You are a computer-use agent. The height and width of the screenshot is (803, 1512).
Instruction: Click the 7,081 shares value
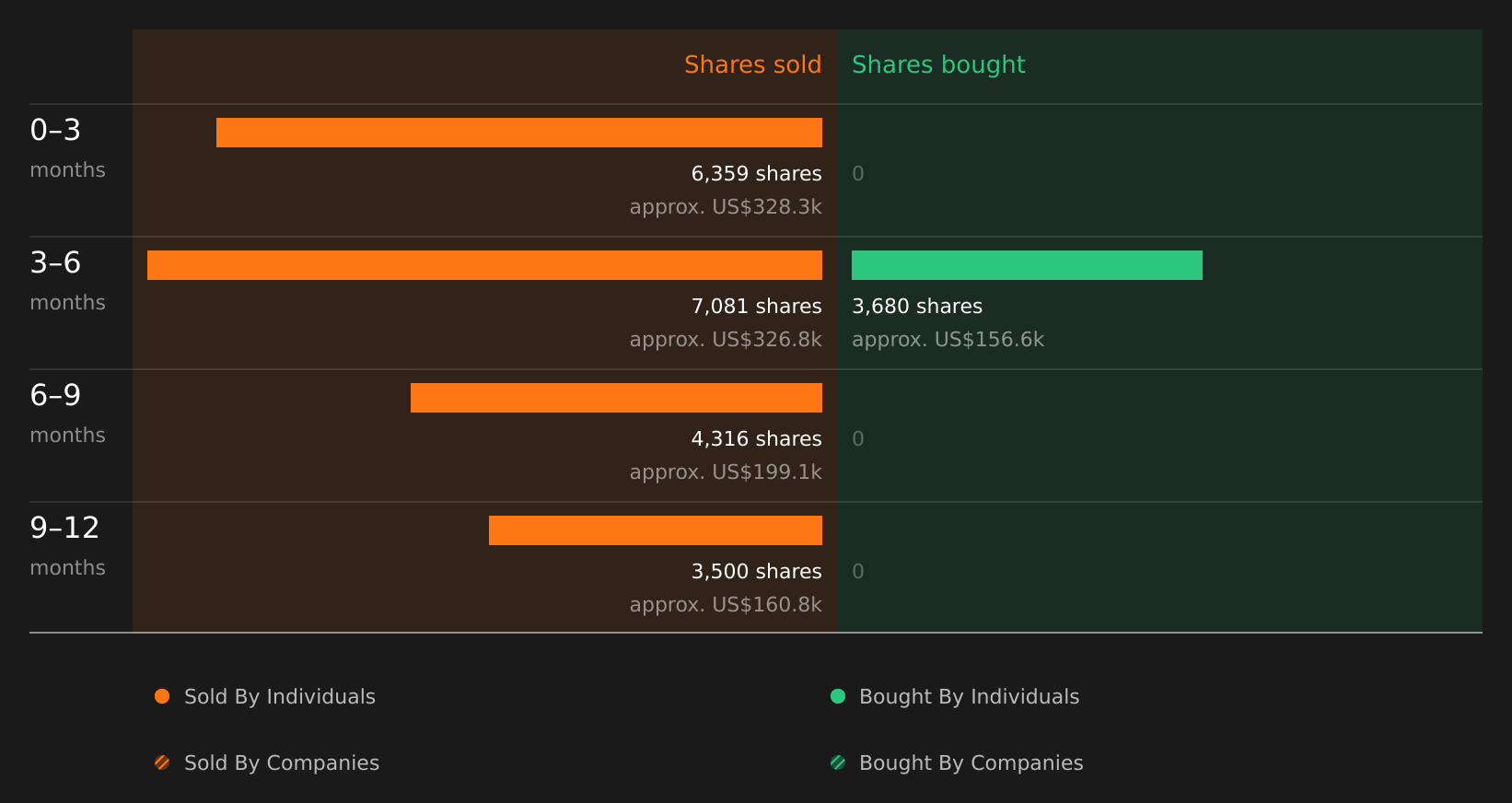tap(756, 307)
